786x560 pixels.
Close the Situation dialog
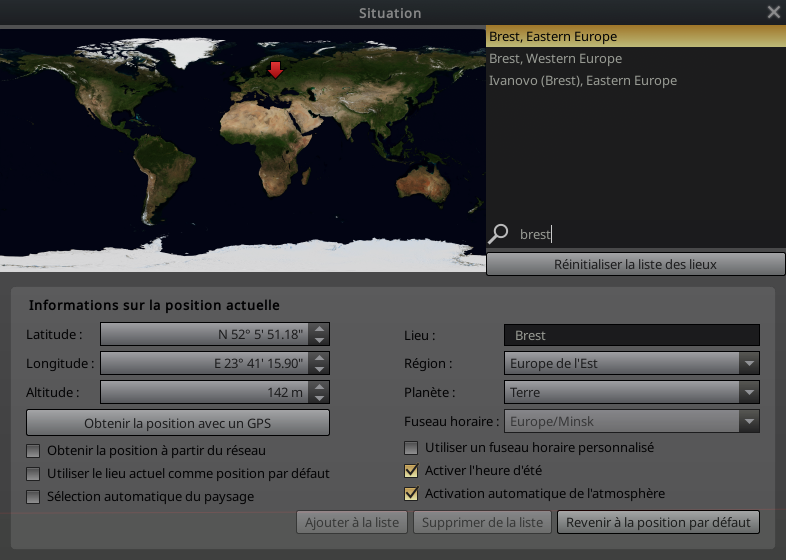[x=773, y=12]
